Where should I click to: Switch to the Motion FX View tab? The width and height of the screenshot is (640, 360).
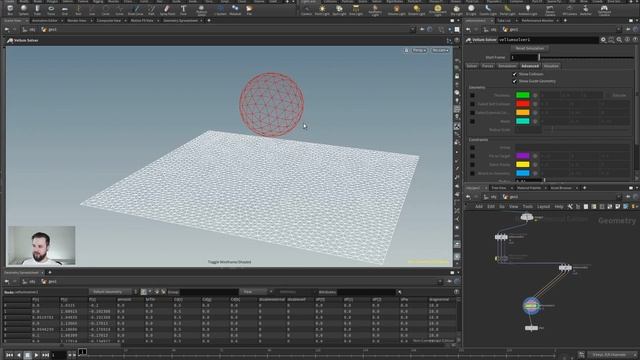142,20
